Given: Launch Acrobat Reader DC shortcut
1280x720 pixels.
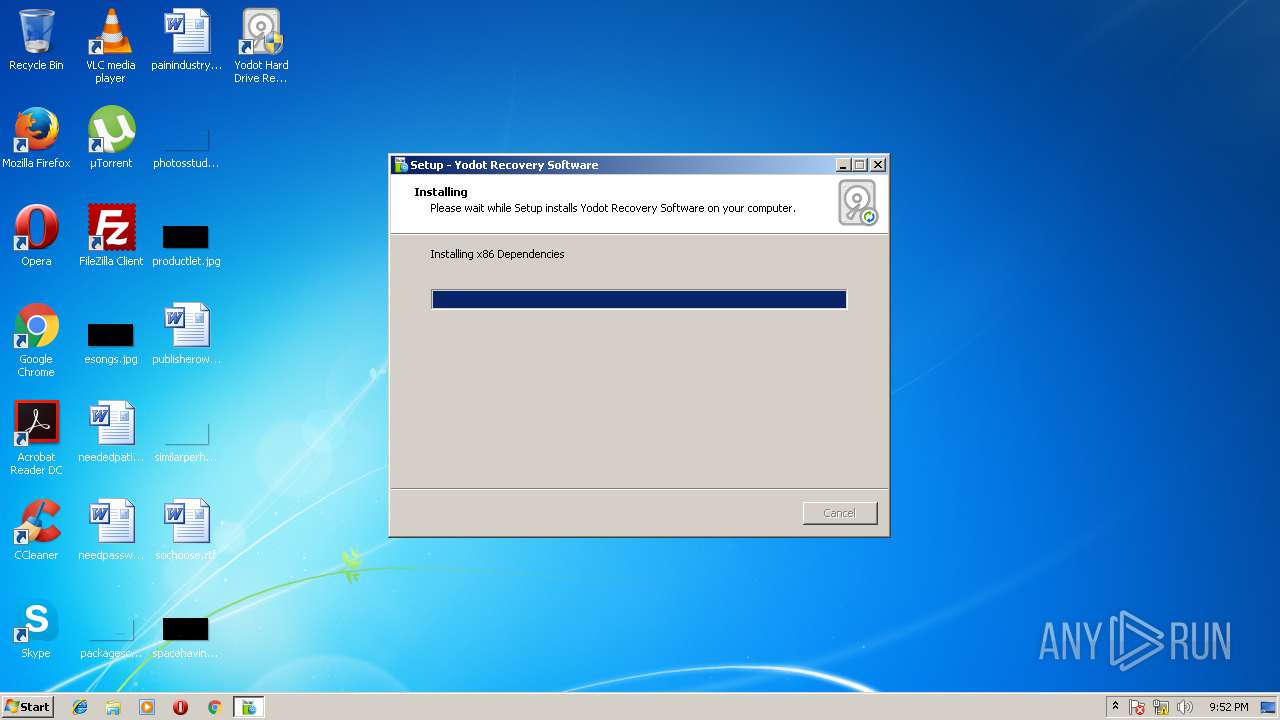Looking at the screenshot, I should pyautogui.click(x=36, y=438).
